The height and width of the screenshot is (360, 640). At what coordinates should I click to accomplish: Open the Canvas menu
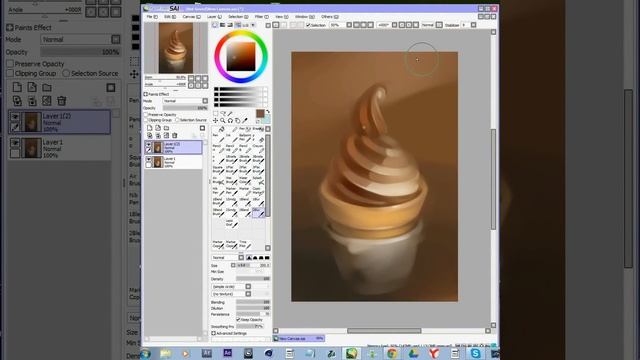[191, 17]
